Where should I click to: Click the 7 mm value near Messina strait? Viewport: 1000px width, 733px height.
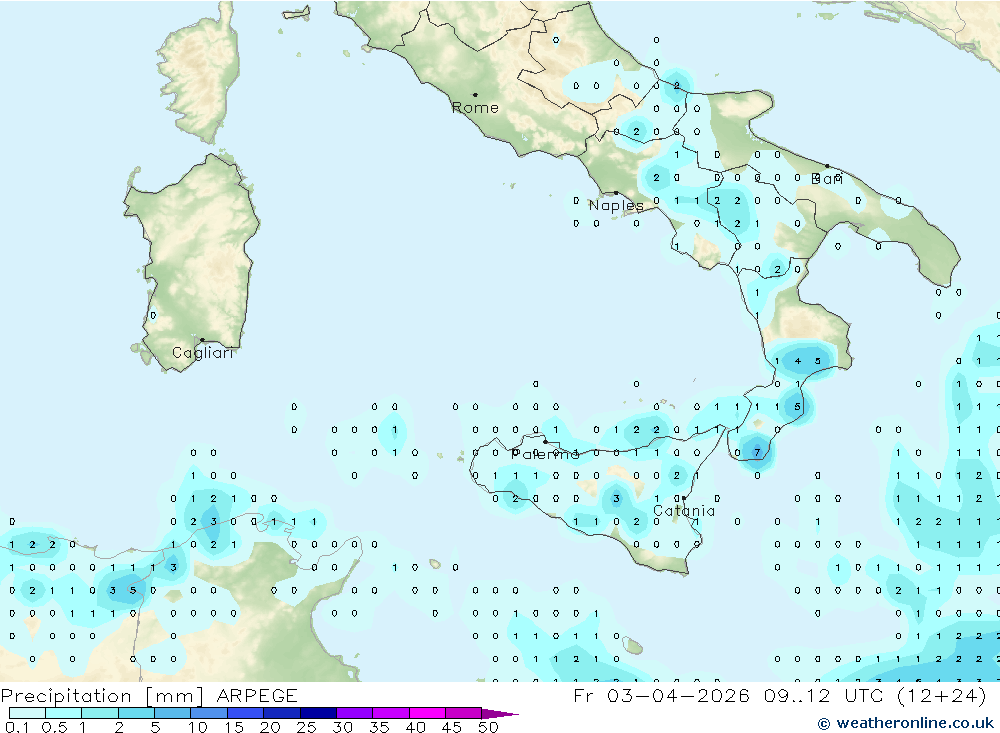[x=757, y=452]
